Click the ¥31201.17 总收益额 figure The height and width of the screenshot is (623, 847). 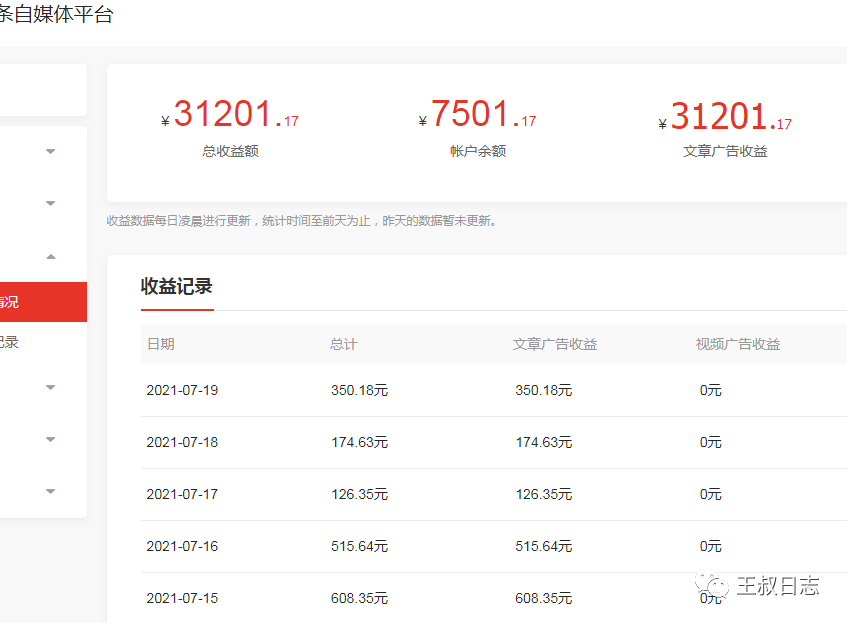pos(230,114)
